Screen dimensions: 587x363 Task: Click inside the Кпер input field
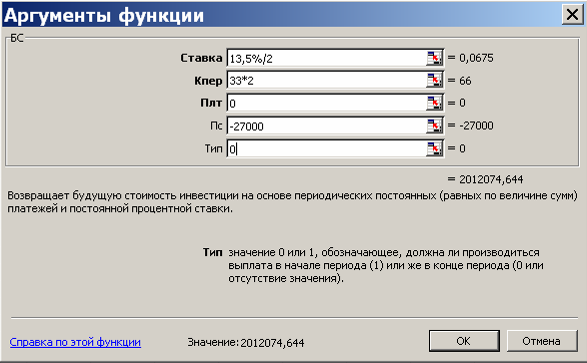326,80
